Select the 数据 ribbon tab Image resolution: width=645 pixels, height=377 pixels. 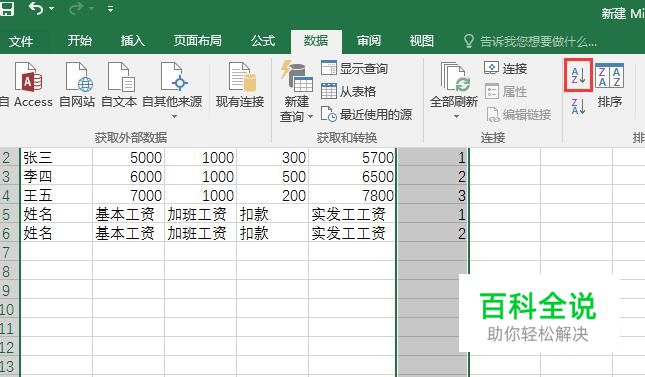pyautogui.click(x=316, y=41)
